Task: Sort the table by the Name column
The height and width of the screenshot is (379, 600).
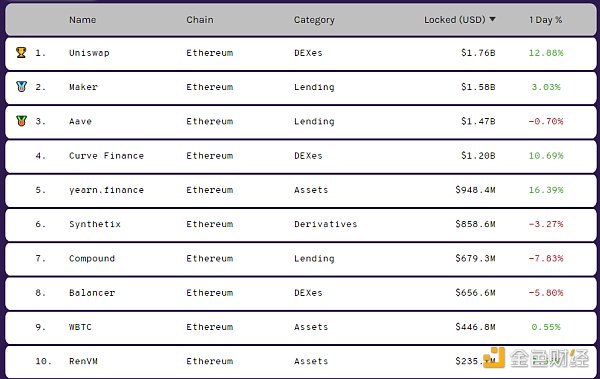Action: click(83, 20)
